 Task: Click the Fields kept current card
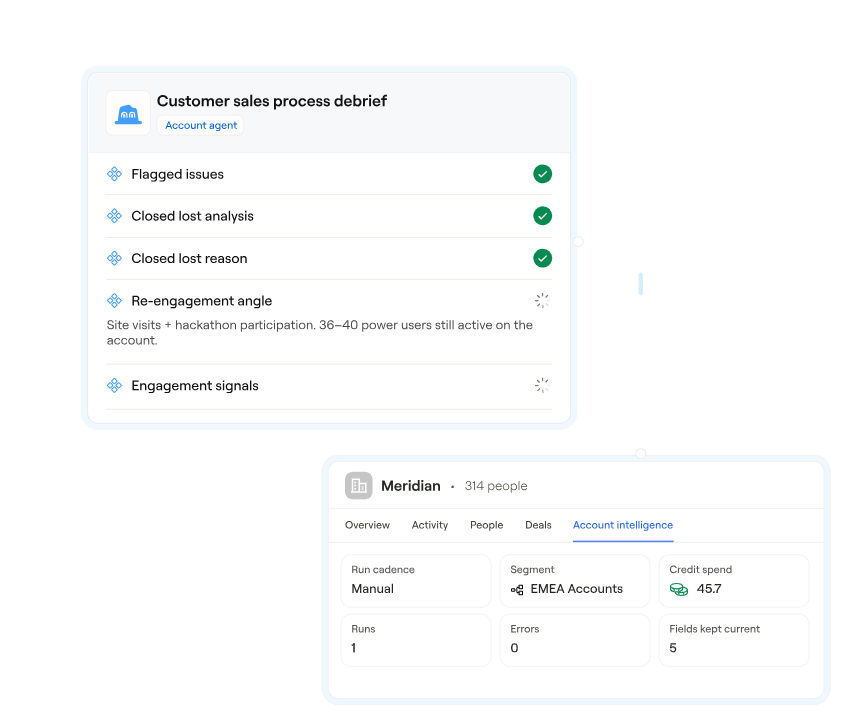(x=734, y=640)
